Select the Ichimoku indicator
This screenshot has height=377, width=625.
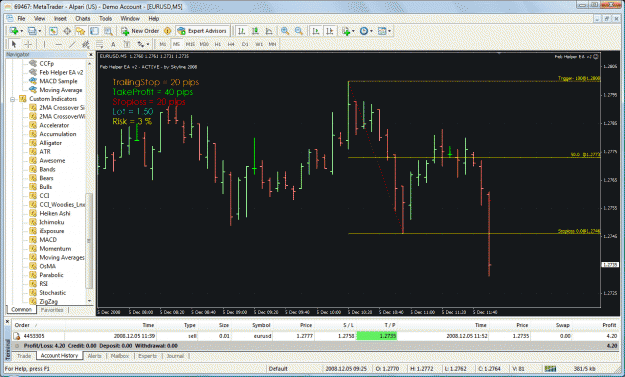click(x=51, y=222)
